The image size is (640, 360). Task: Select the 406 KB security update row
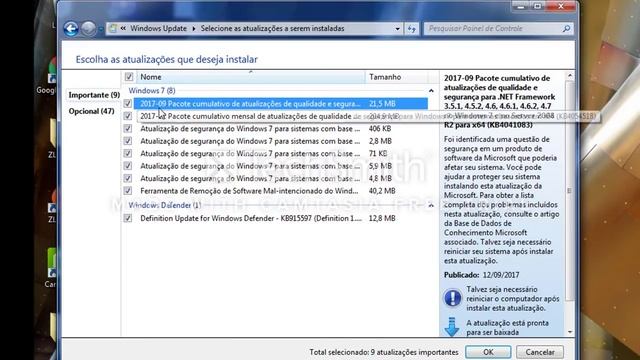281,129
